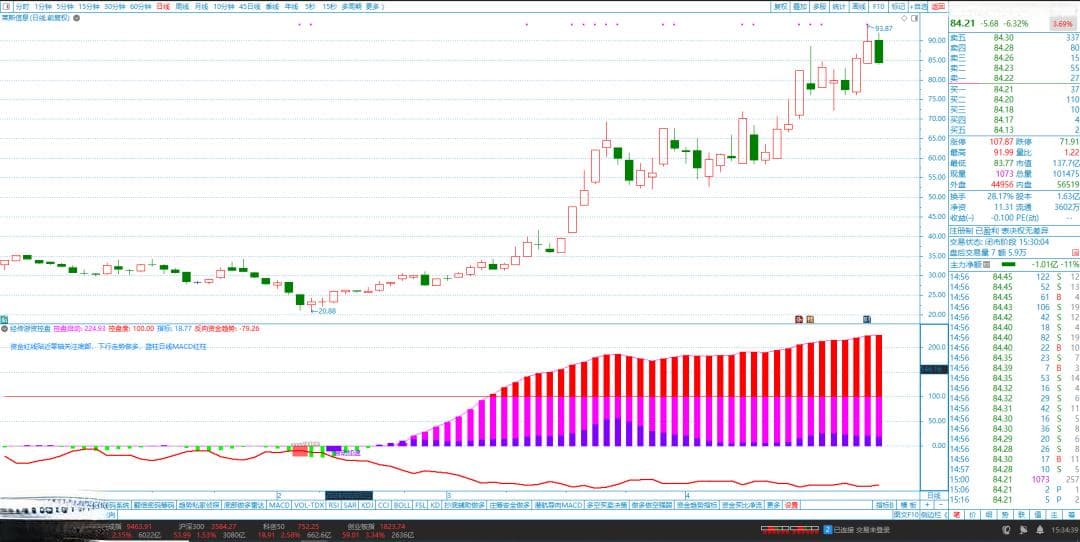
Task: Click the 卖五 84.30 order book row
Action: [1014, 37]
